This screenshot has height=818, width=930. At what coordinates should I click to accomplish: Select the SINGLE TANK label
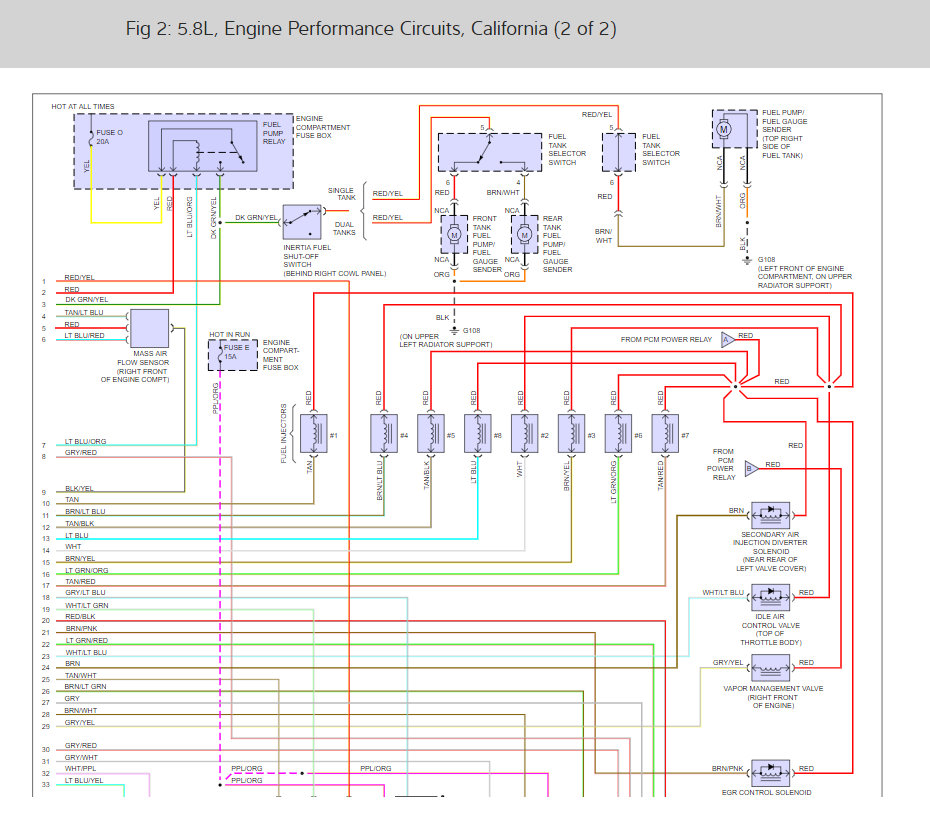[x=342, y=194]
